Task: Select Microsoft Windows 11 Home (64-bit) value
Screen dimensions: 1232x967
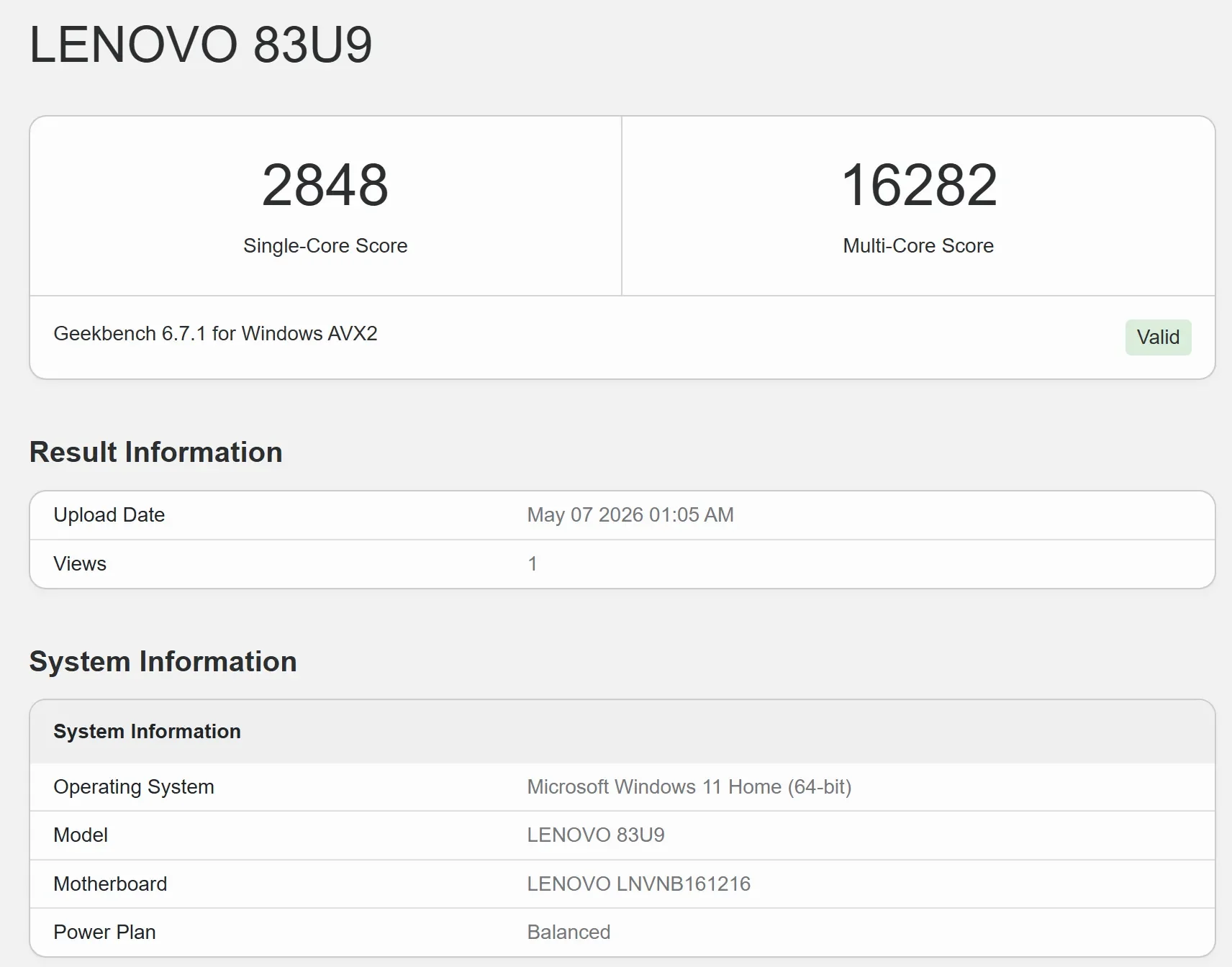Action: point(689,787)
